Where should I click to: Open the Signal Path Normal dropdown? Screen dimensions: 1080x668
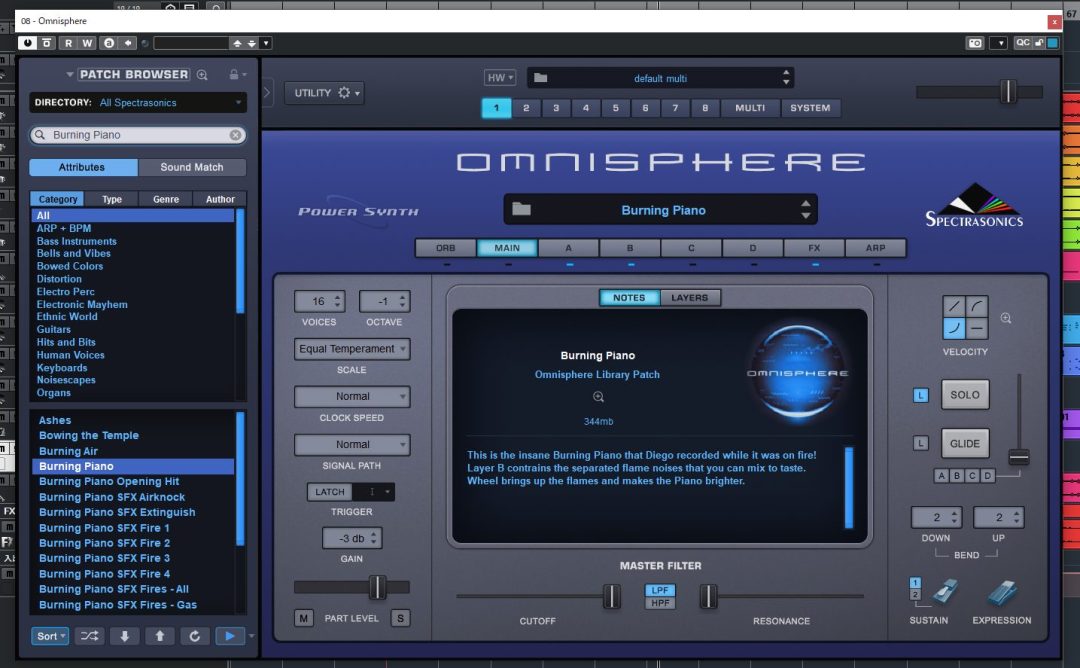point(352,444)
